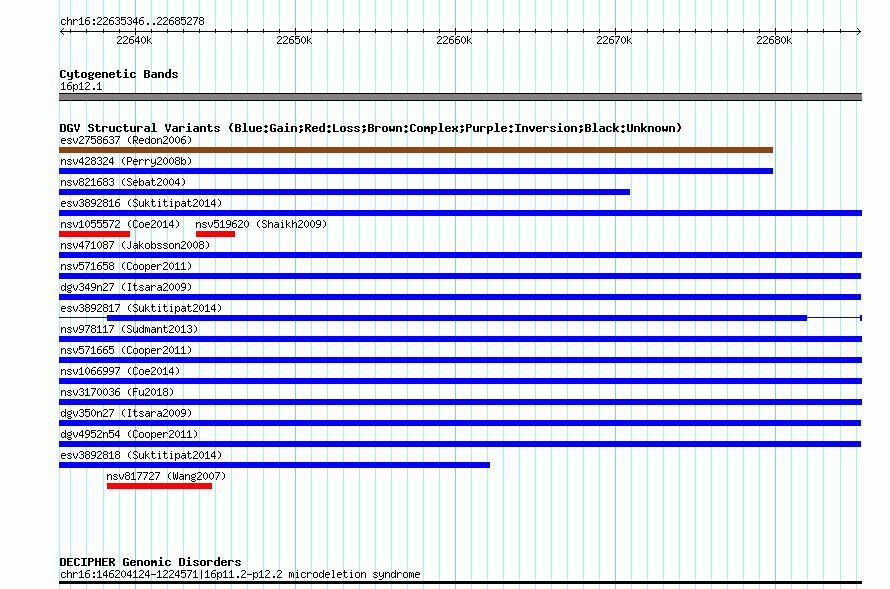Click blue bar under esv3892818
The width and height of the screenshot is (890, 589).
coord(274,465)
